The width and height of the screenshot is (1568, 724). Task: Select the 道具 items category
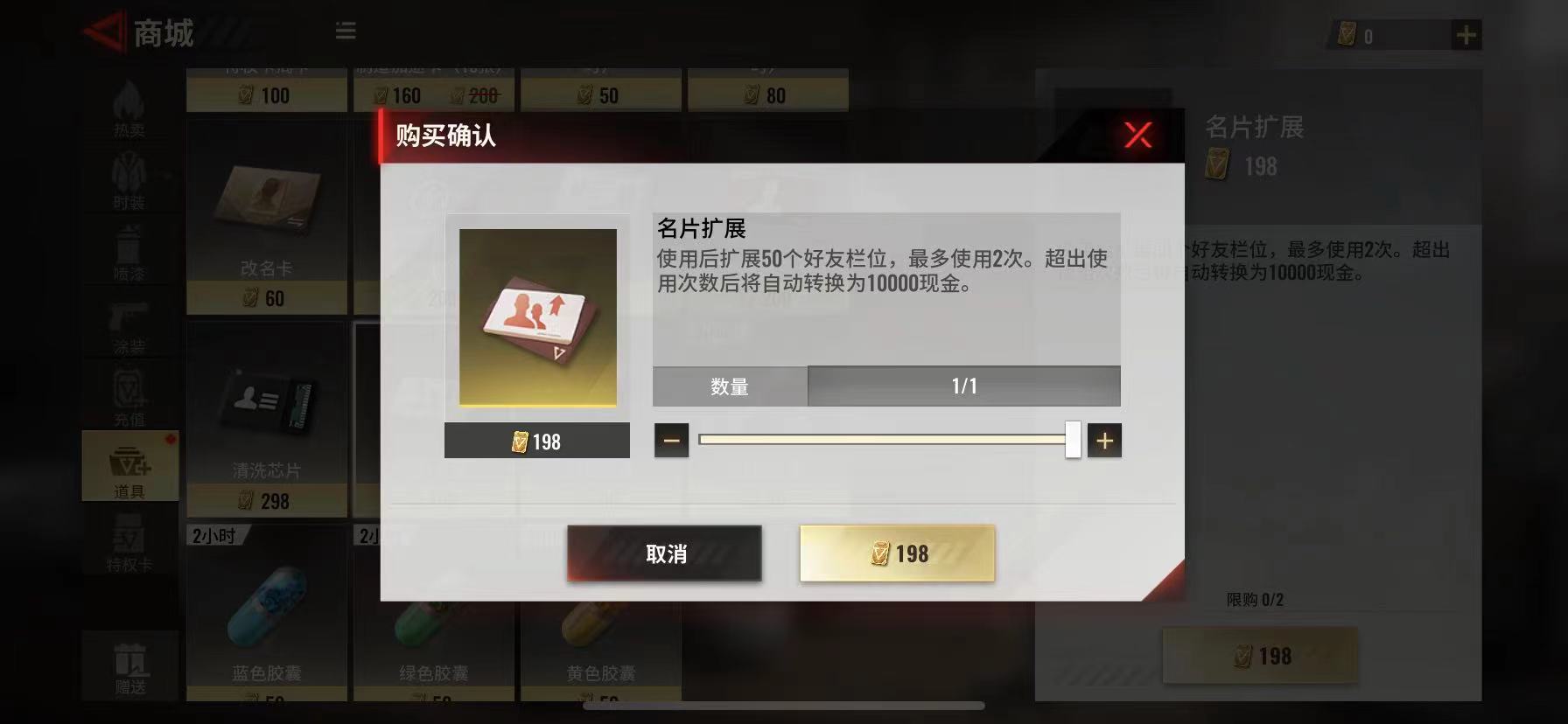[x=129, y=466]
